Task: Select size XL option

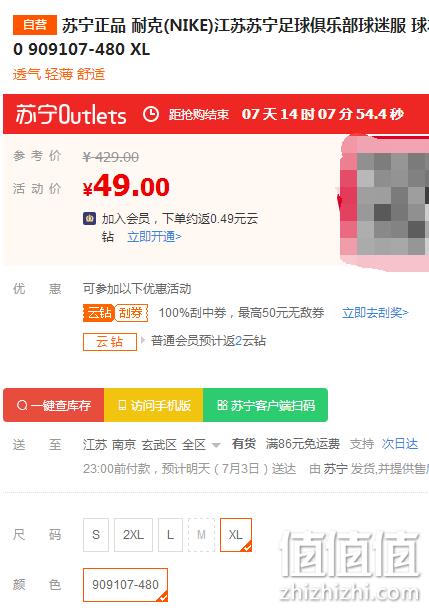Action: pyautogui.click(x=236, y=535)
